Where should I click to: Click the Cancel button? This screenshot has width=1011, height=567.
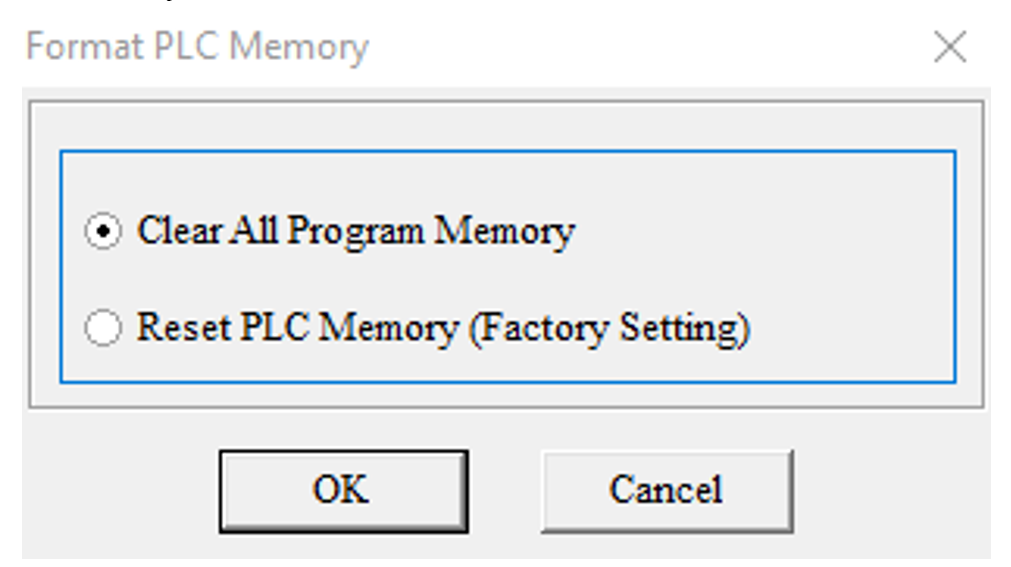point(666,490)
